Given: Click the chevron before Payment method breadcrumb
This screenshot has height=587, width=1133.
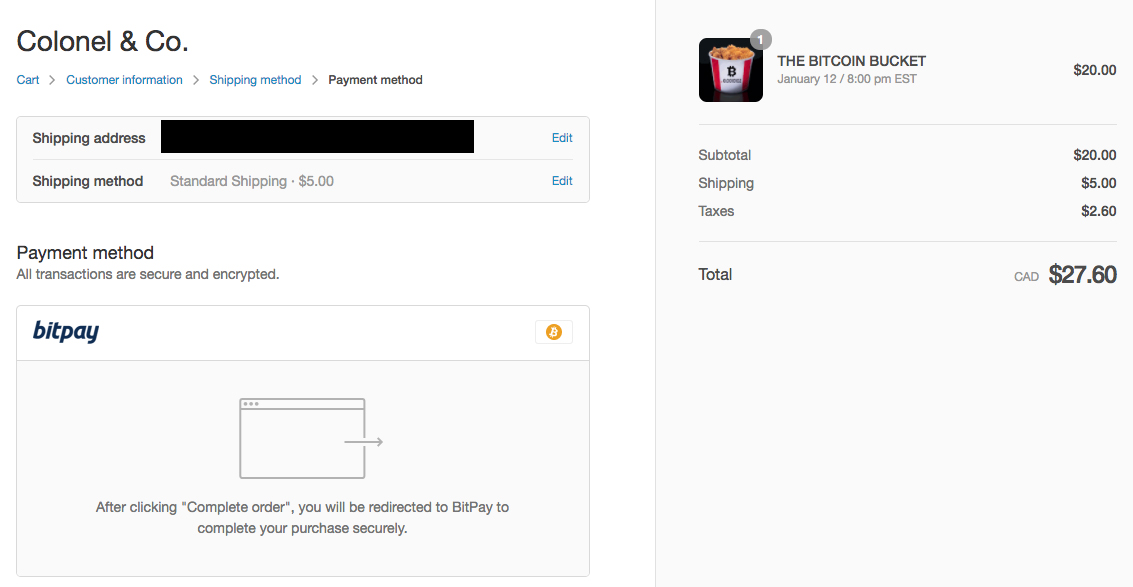Looking at the screenshot, I should (315, 80).
